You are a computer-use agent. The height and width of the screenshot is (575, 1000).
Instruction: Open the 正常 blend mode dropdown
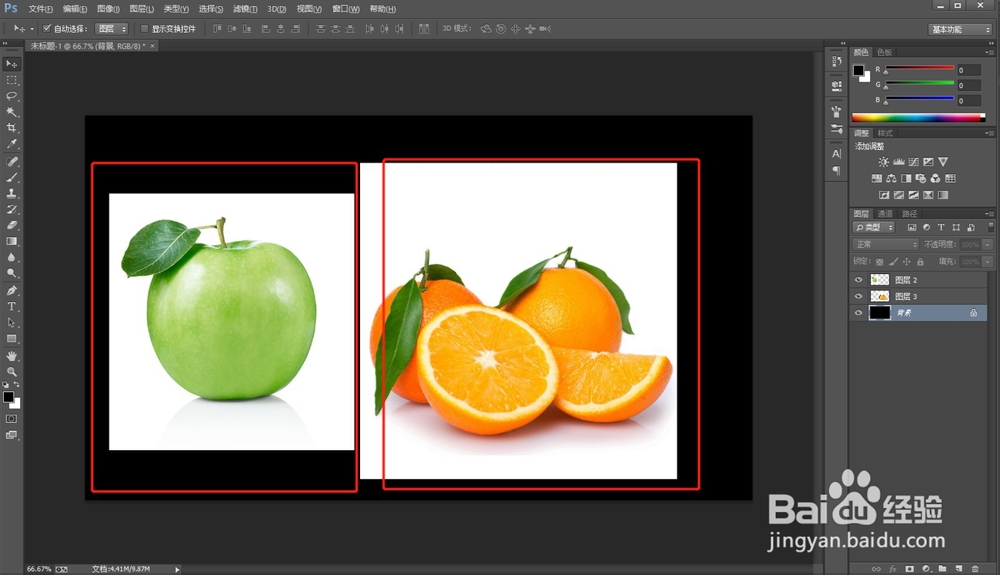[885, 245]
